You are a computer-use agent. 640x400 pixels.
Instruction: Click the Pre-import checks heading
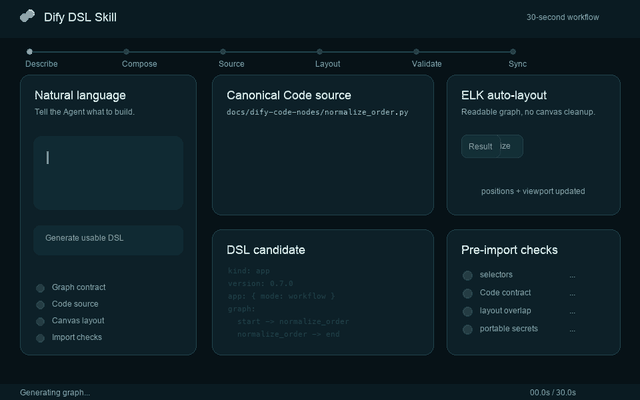click(509, 250)
